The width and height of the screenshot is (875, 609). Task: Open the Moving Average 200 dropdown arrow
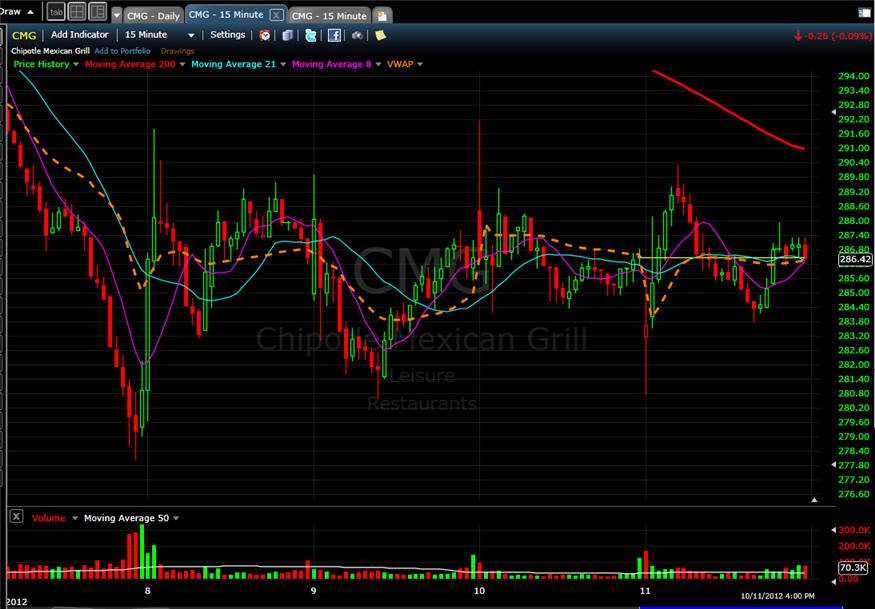point(182,64)
